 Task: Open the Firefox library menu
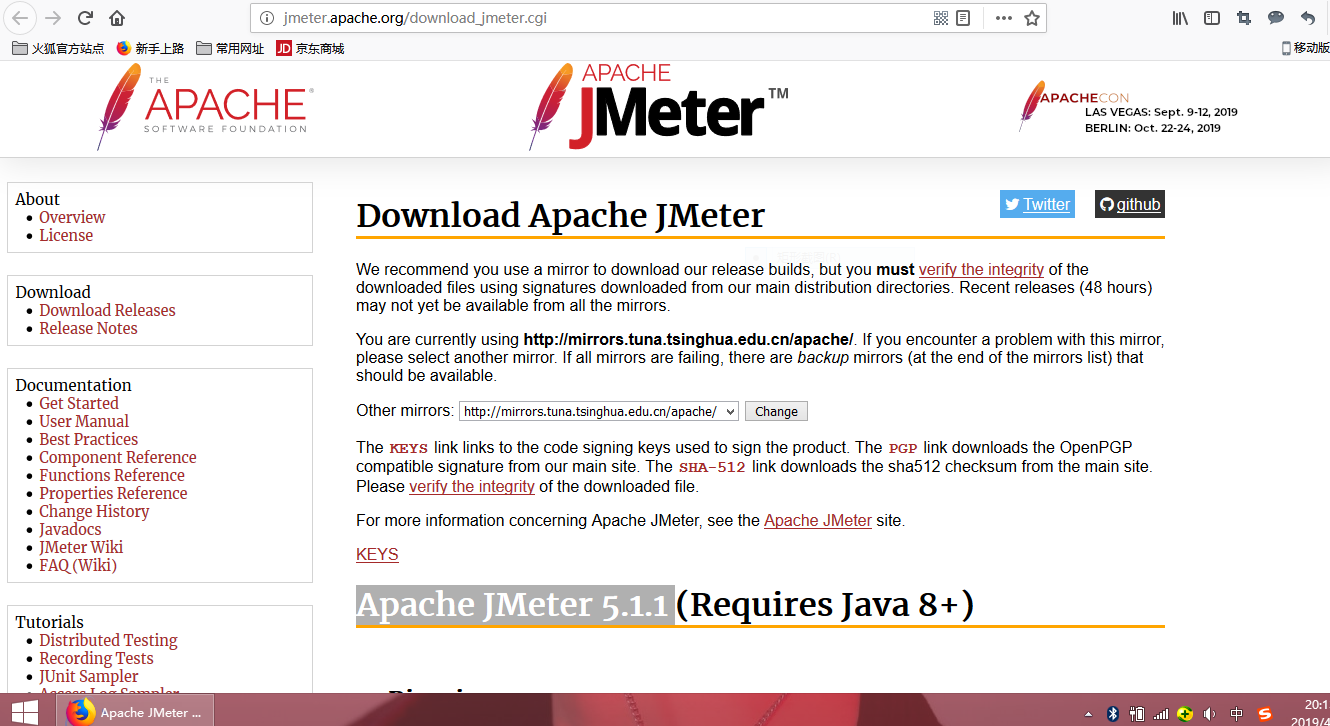coord(1180,18)
